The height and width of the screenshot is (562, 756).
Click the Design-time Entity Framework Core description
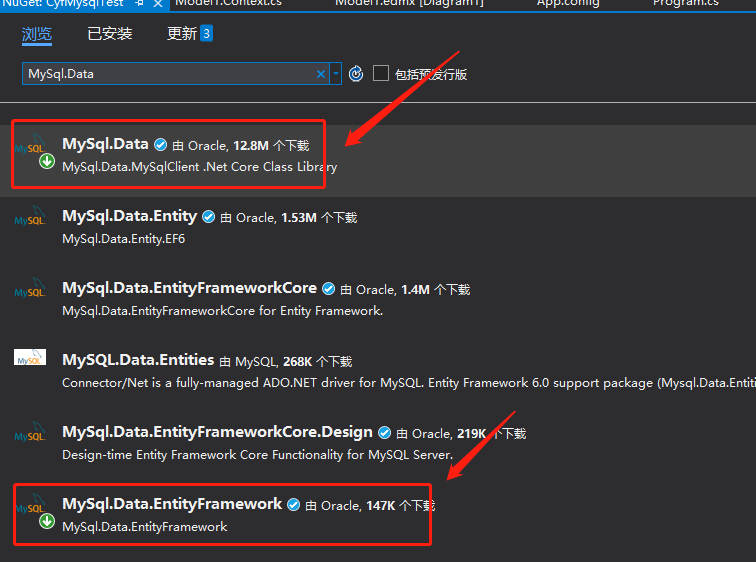(257, 455)
